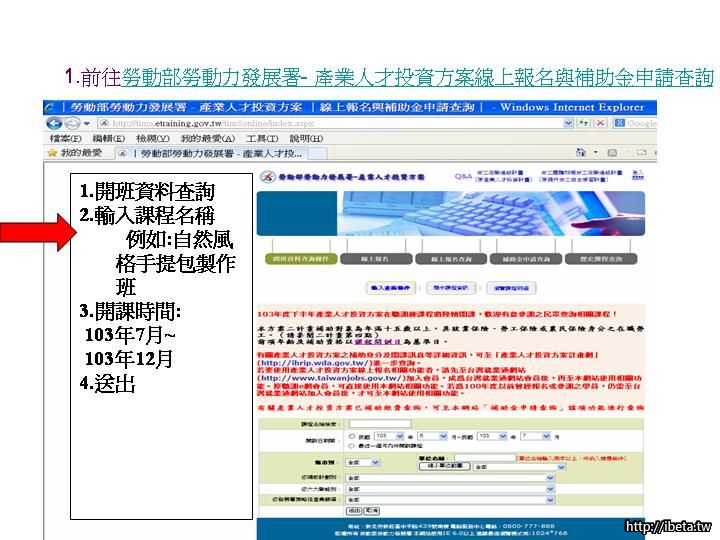Click the Q&A icon on site header
Image resolution: width=720 pixels, height=540 pixels.
(463, 176)
